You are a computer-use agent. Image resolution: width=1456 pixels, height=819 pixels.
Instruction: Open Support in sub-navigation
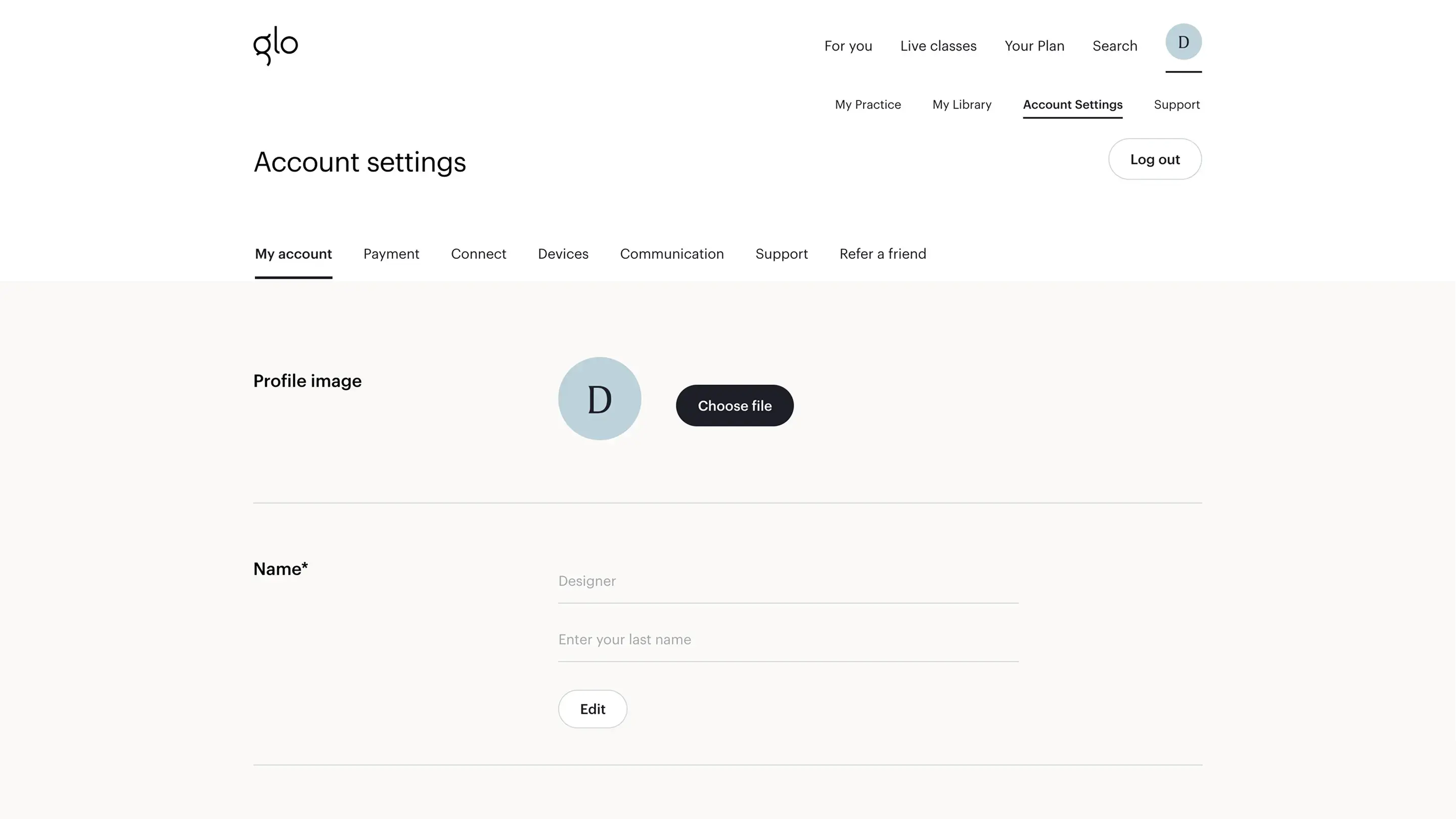pos(1176,105)
